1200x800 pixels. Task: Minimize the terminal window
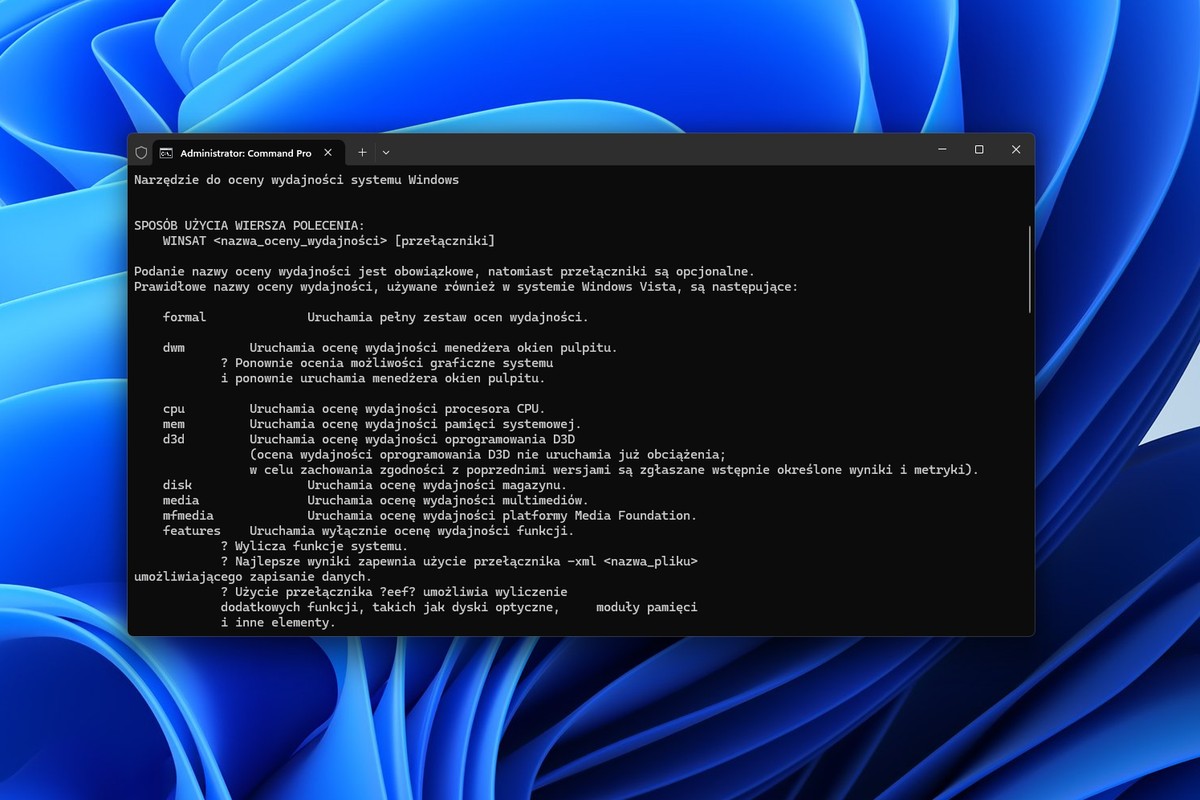pos(942,150)
